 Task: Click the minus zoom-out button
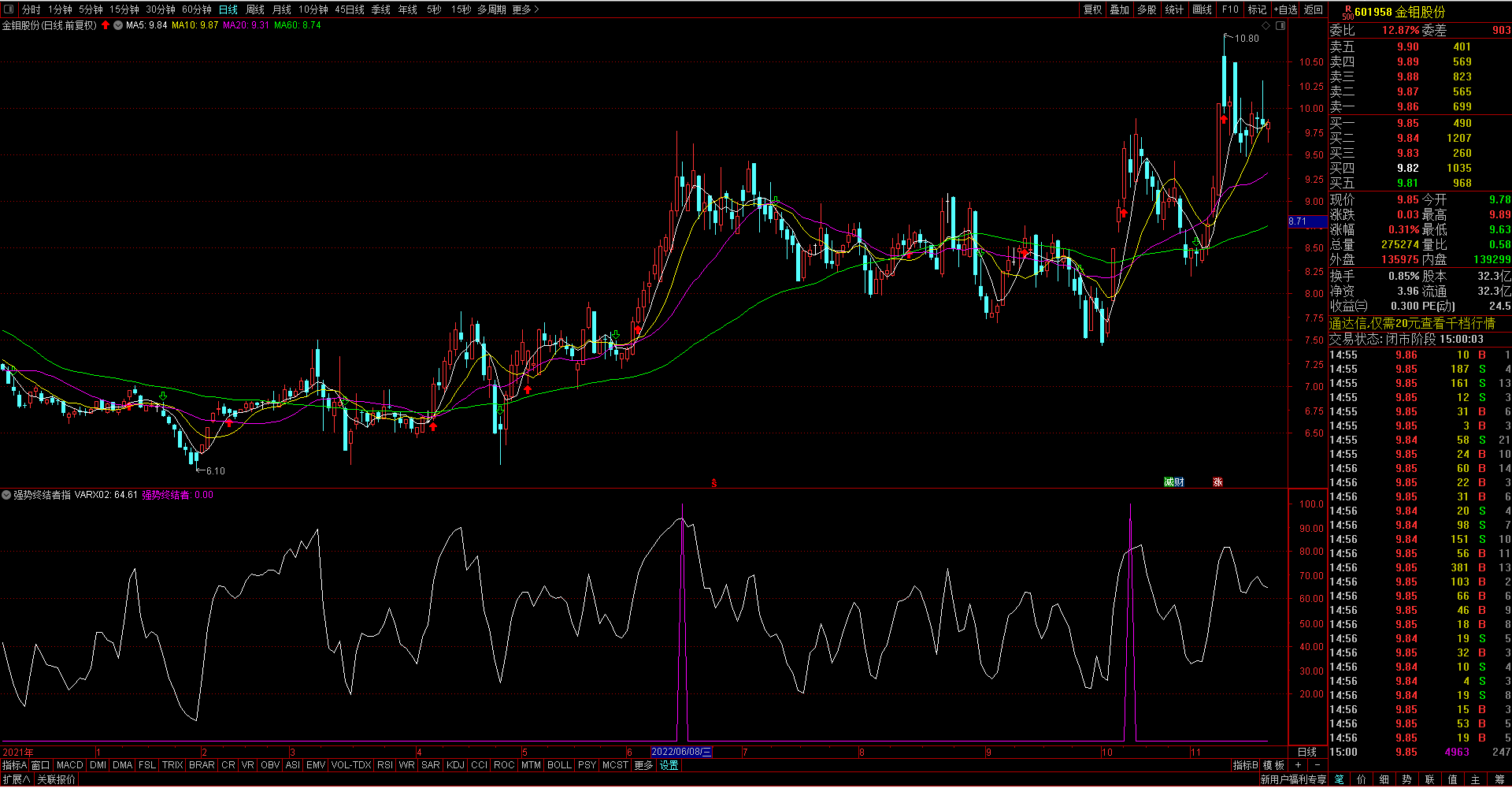coord(1317,765)
